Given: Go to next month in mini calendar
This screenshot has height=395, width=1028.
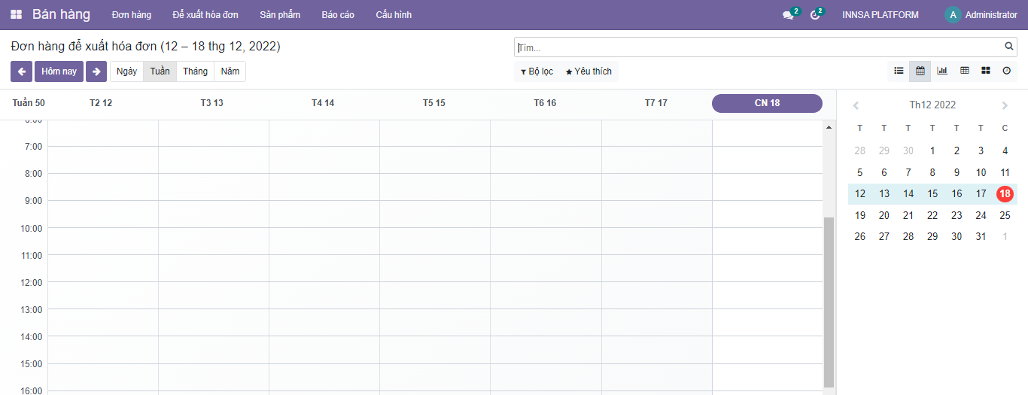Looking at the screenshot, I should coord(1005,105).
